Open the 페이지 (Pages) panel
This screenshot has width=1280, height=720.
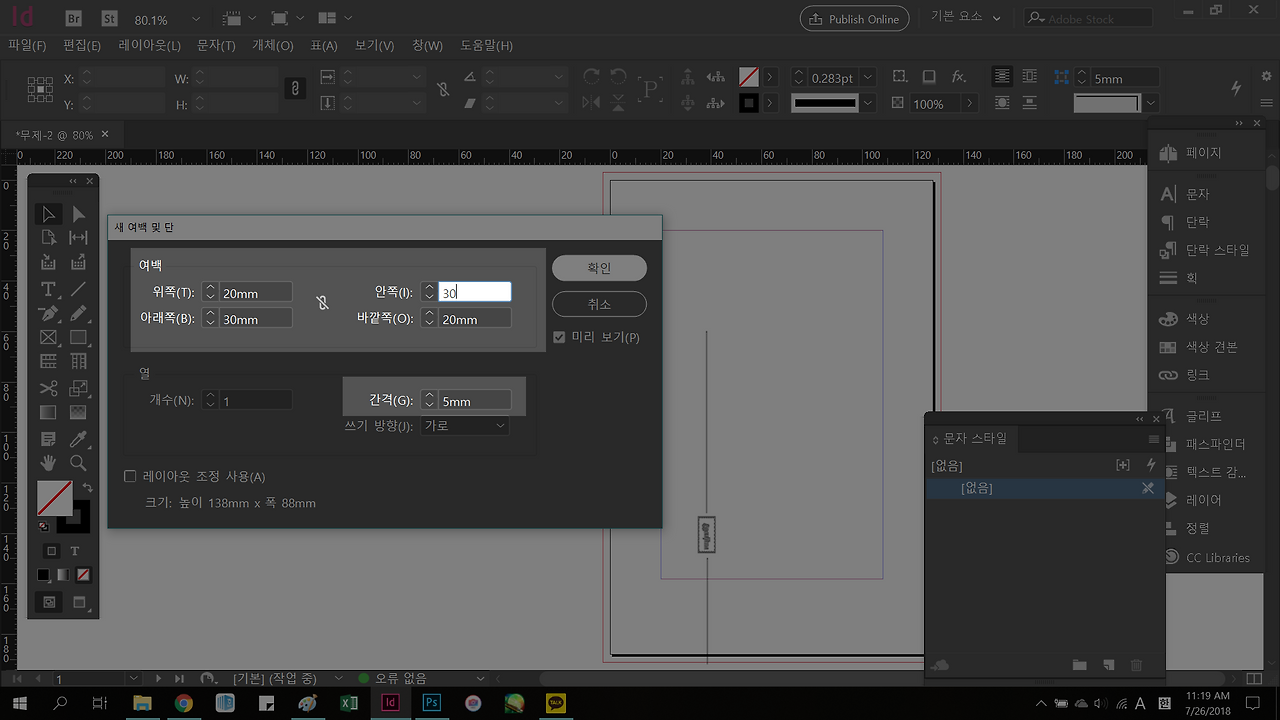click(1203, 153)
